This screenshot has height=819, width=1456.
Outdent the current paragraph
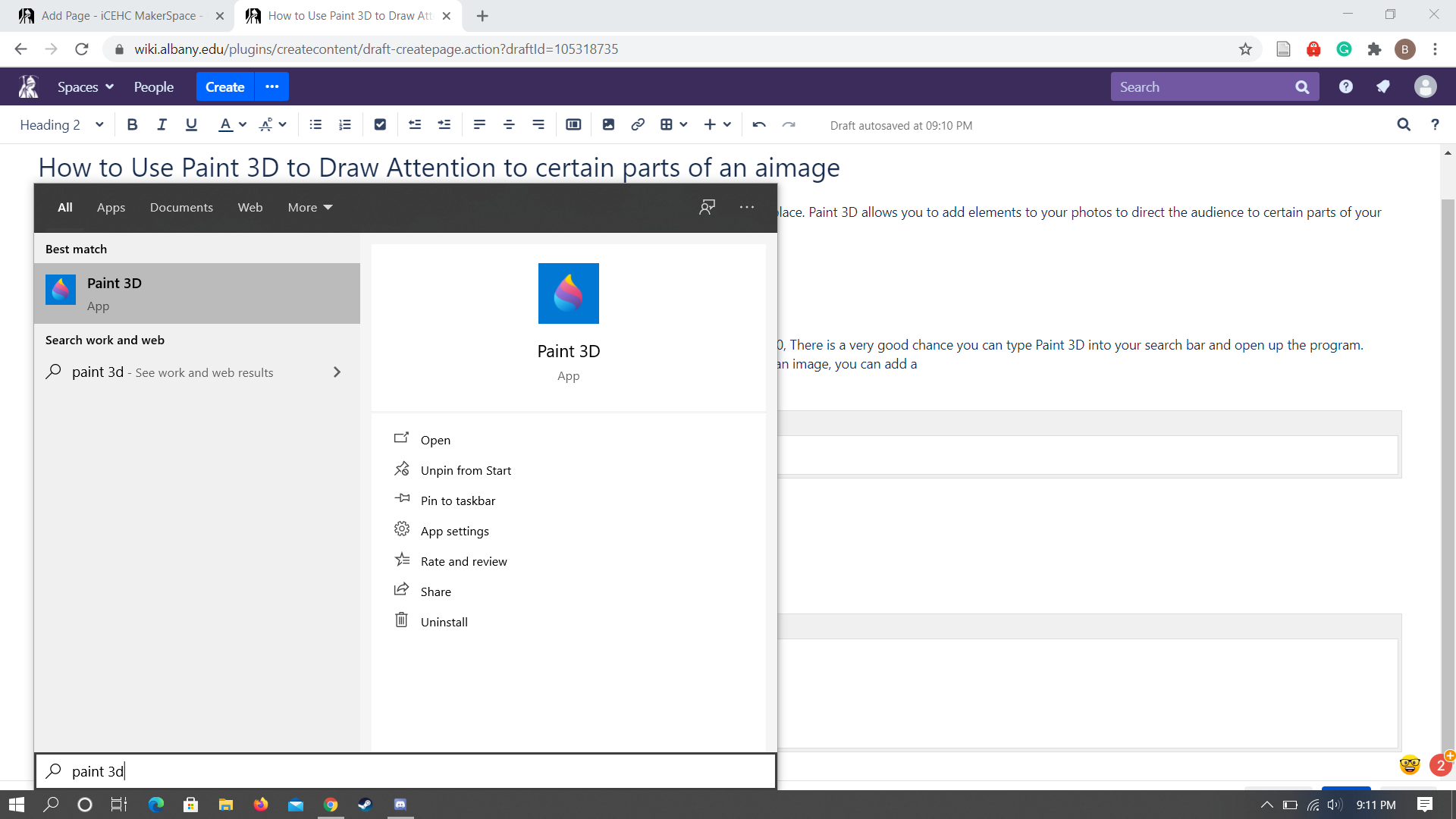(415, 125)
